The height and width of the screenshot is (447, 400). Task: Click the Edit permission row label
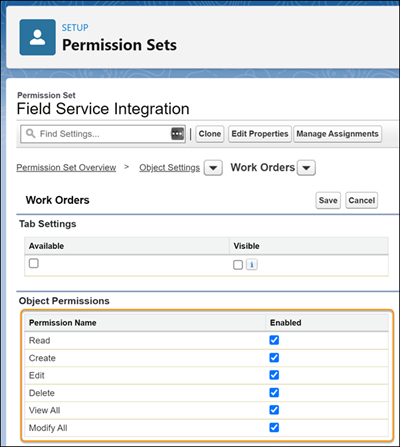[36, 375]
